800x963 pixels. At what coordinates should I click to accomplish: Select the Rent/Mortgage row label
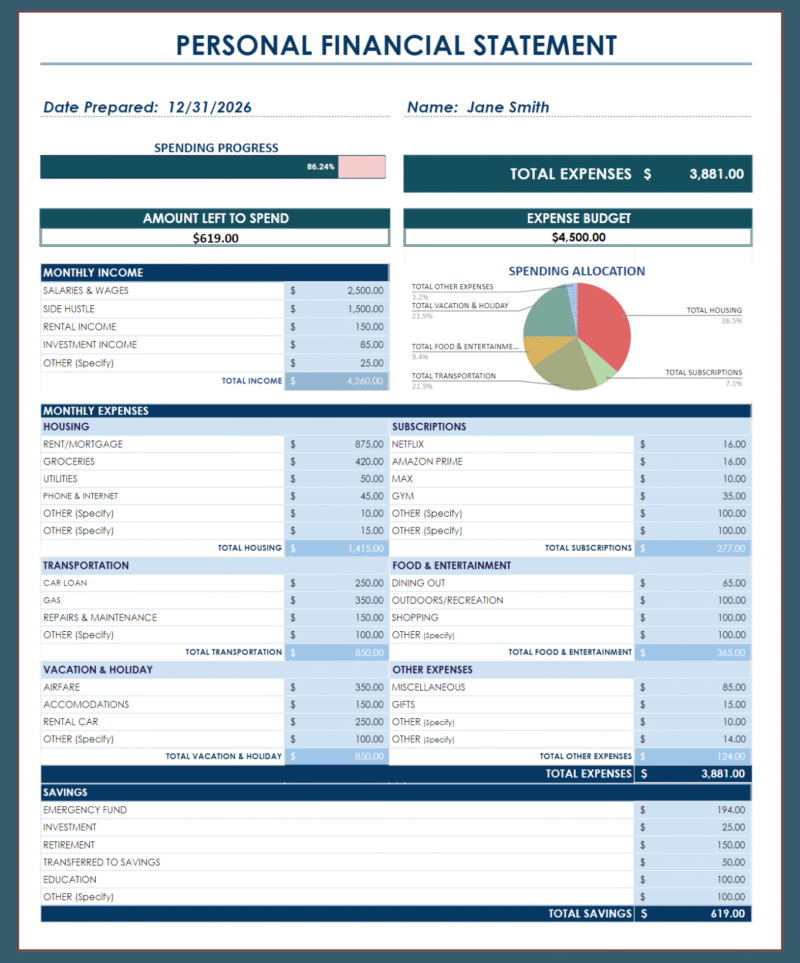pos(83,444)
